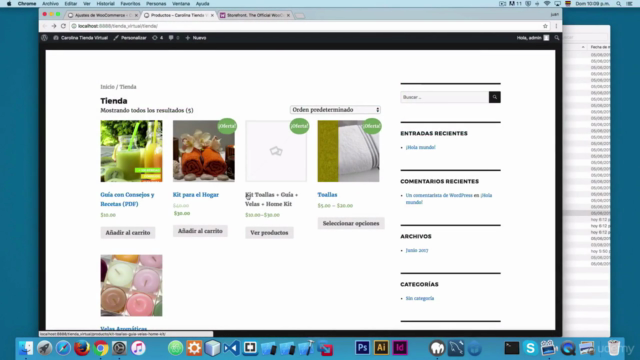Click the Seleccionar opciones button

click(351, 223)
